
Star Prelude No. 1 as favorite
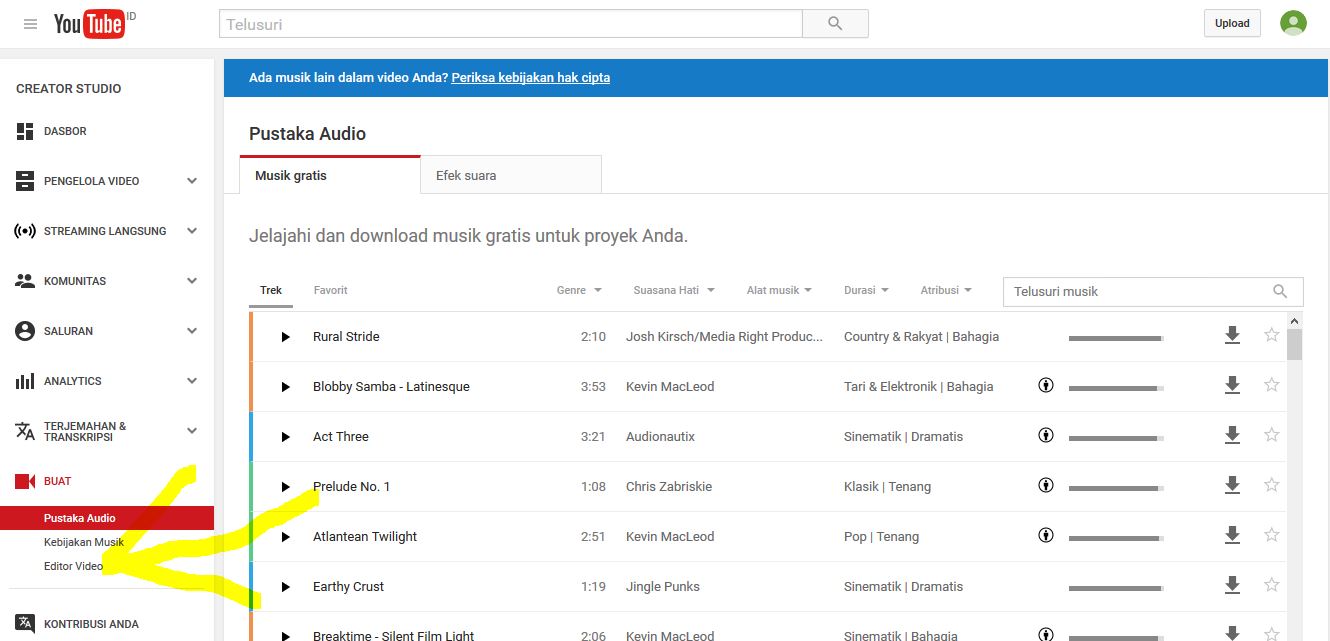1272,485
